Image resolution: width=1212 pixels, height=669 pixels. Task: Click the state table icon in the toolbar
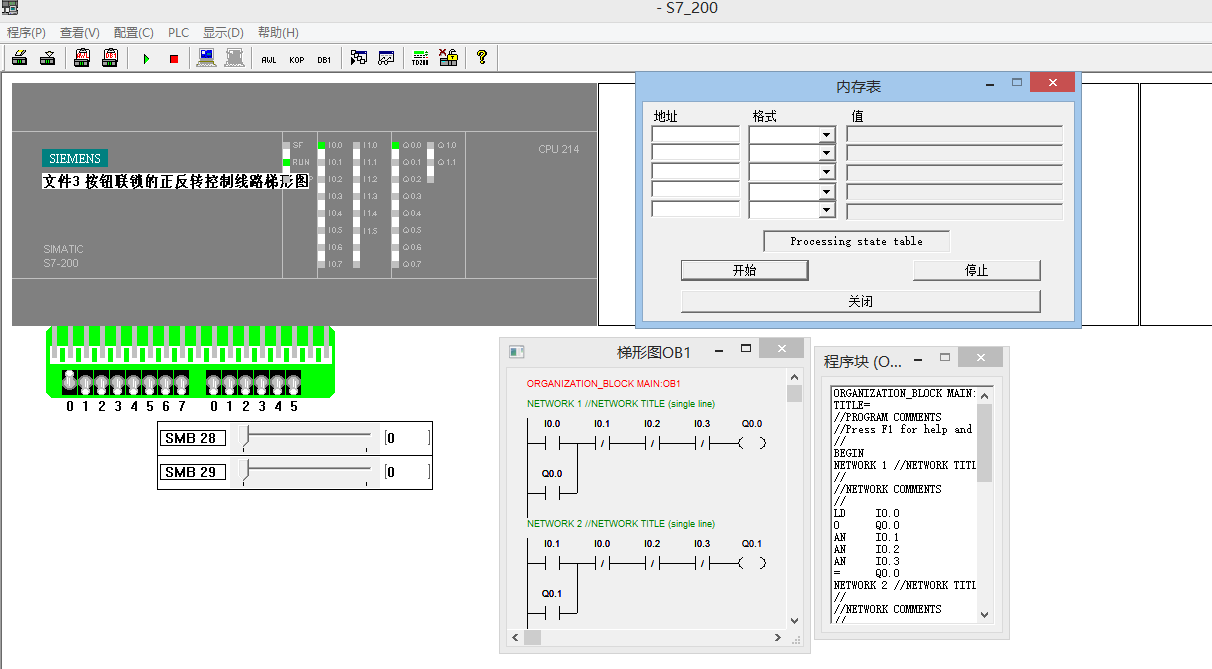(x=386, y=58)
